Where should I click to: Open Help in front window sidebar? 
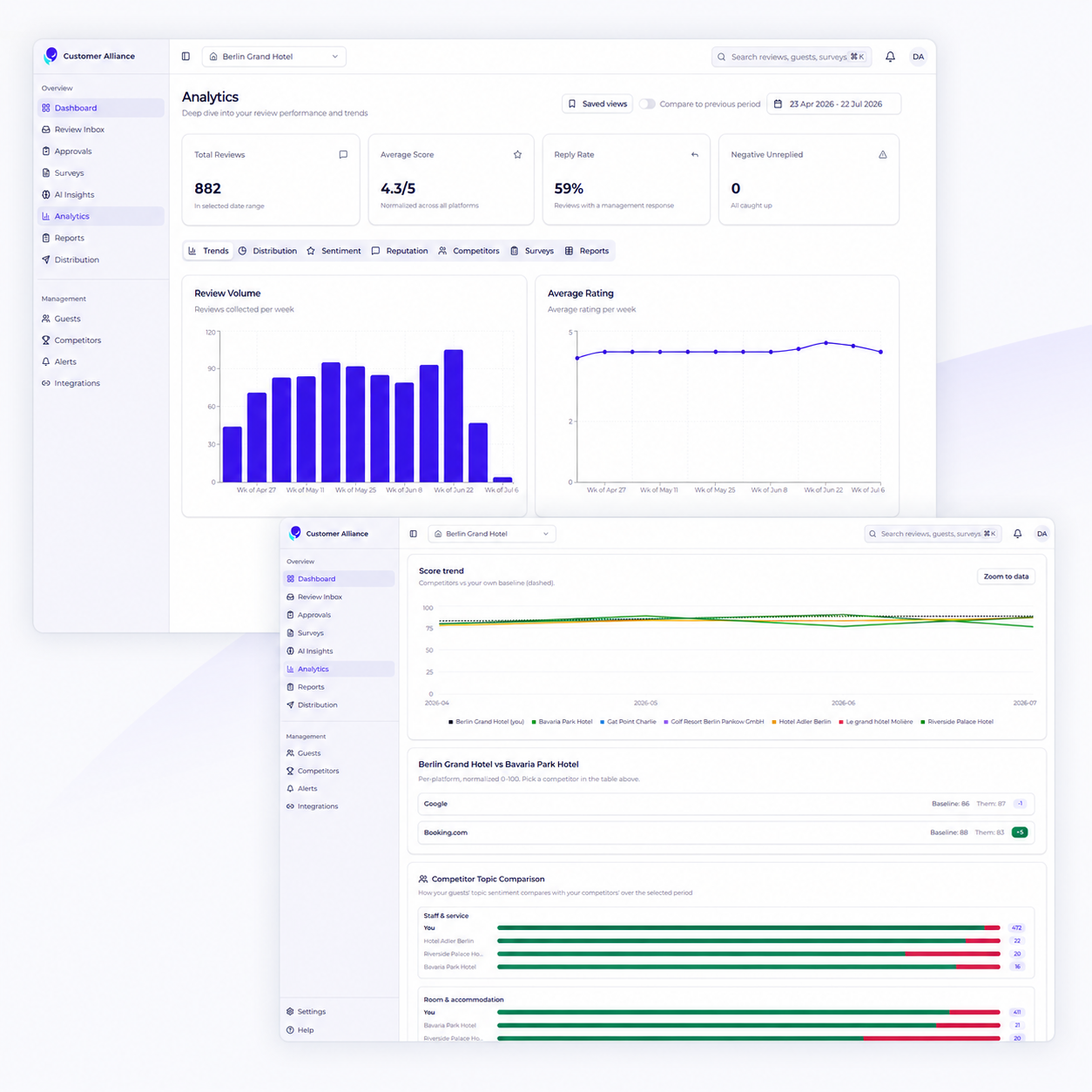pyautogui.click(x=339, y=1030)
